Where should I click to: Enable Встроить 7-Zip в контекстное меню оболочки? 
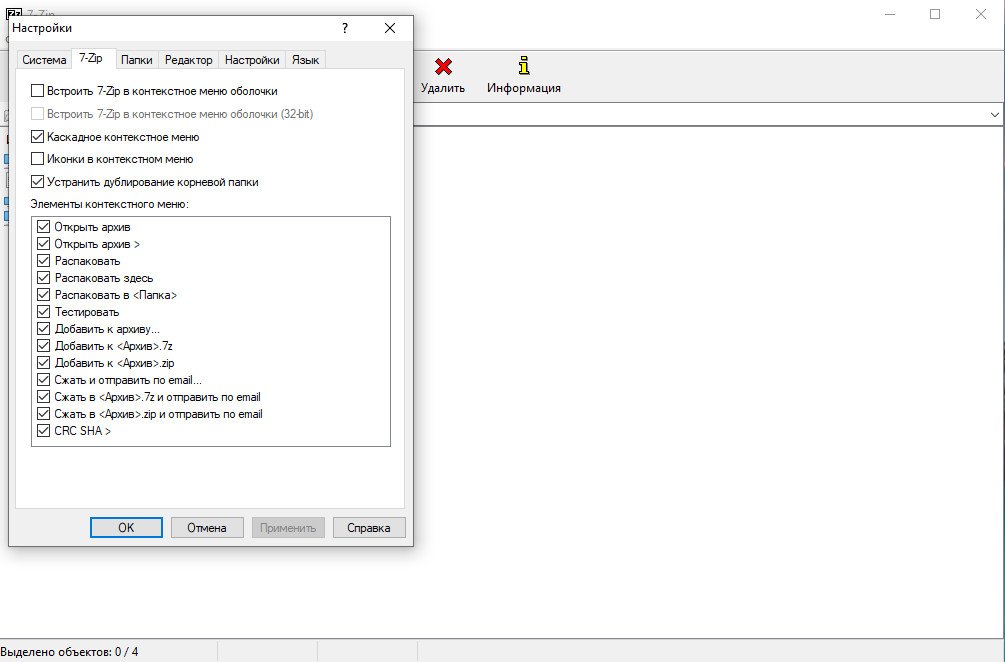(37, 91)
